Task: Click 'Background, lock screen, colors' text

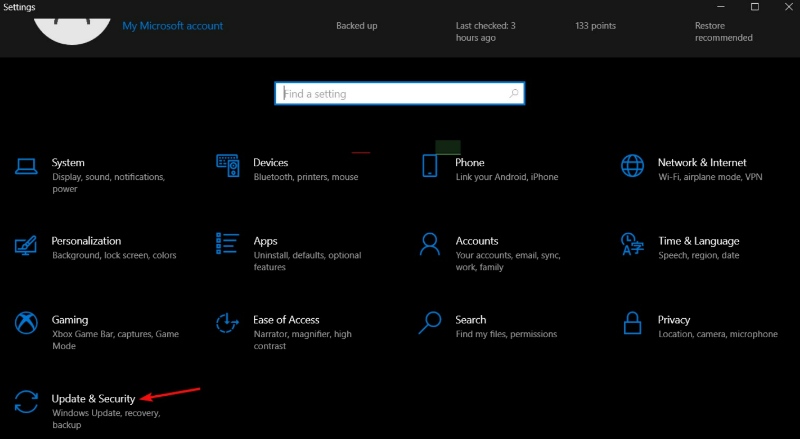Action: (114, 255)
